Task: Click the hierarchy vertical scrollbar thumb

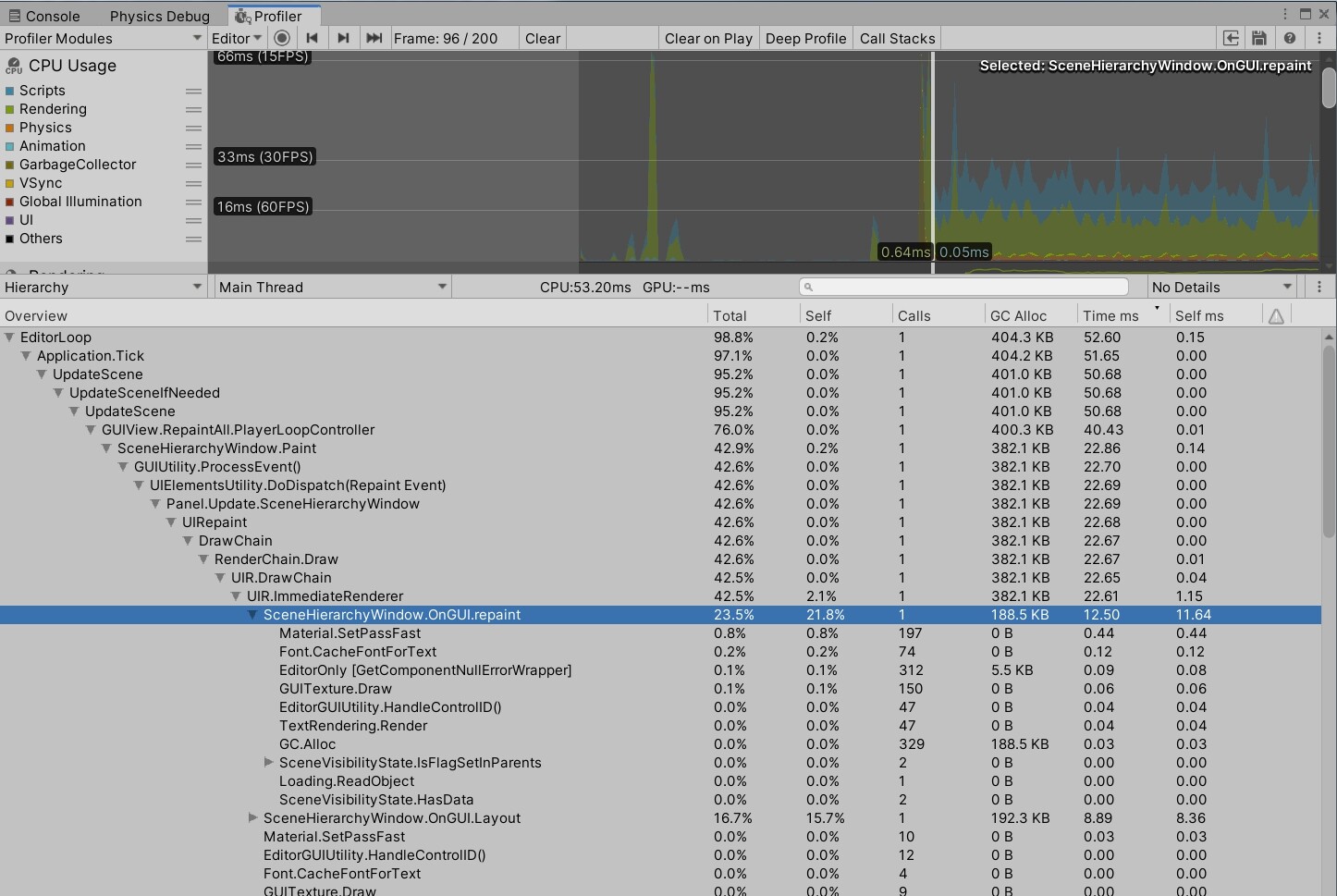Action: pyautogui.click(x=1329, y=442)
